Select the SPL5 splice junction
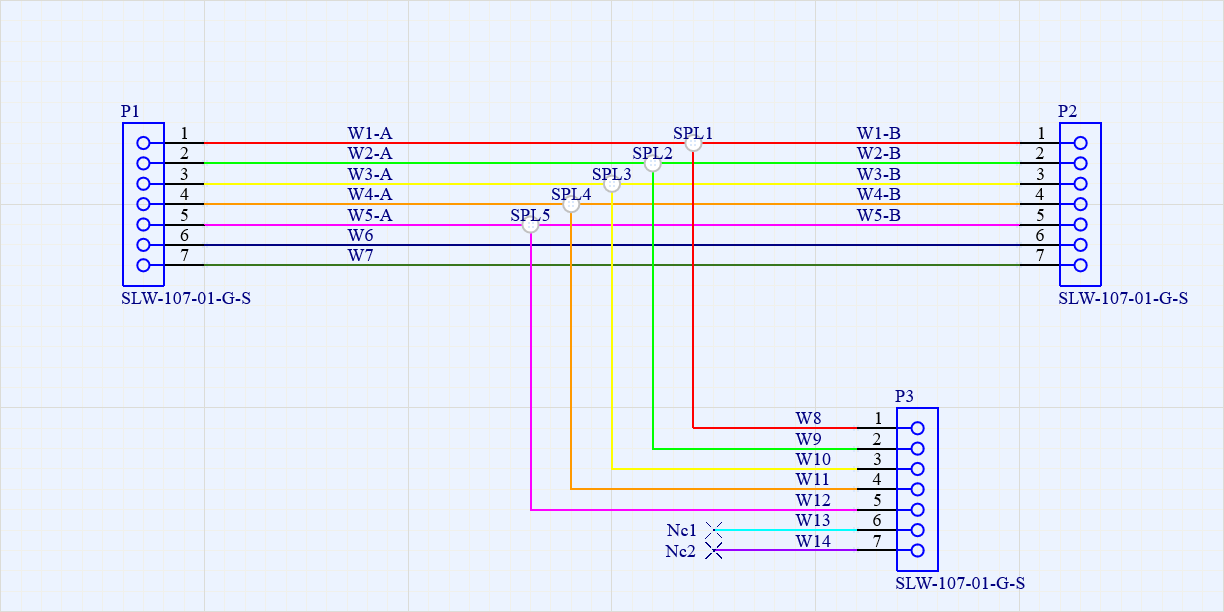Screen dimensions: 1224x612 pos(529,227)
